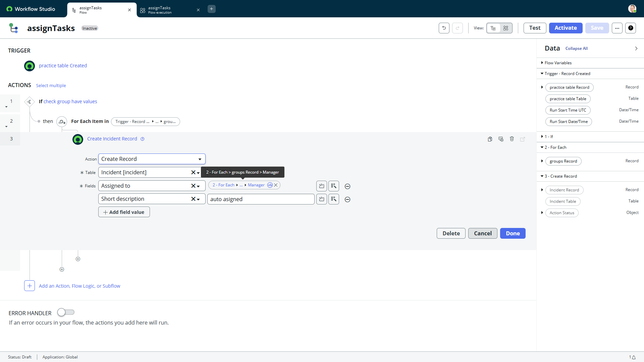The image size is (644, 362).
Task: Click the Delete button
Action: tap(451, 233)
